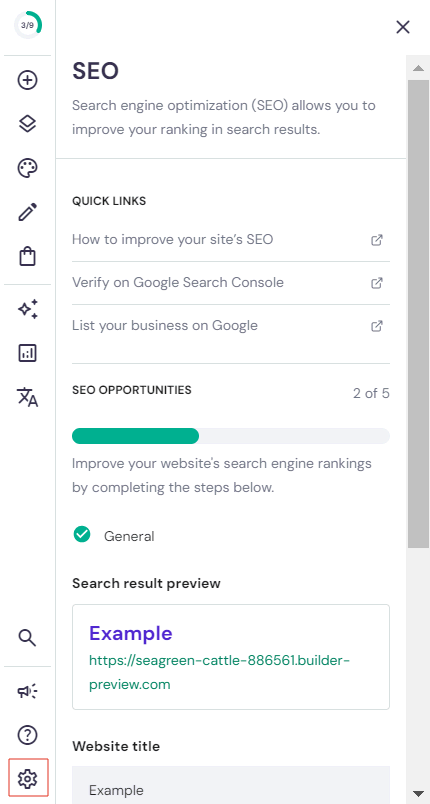Open the Online store shopping bag icon
The image size is (430, 804).
pos(28,256)
